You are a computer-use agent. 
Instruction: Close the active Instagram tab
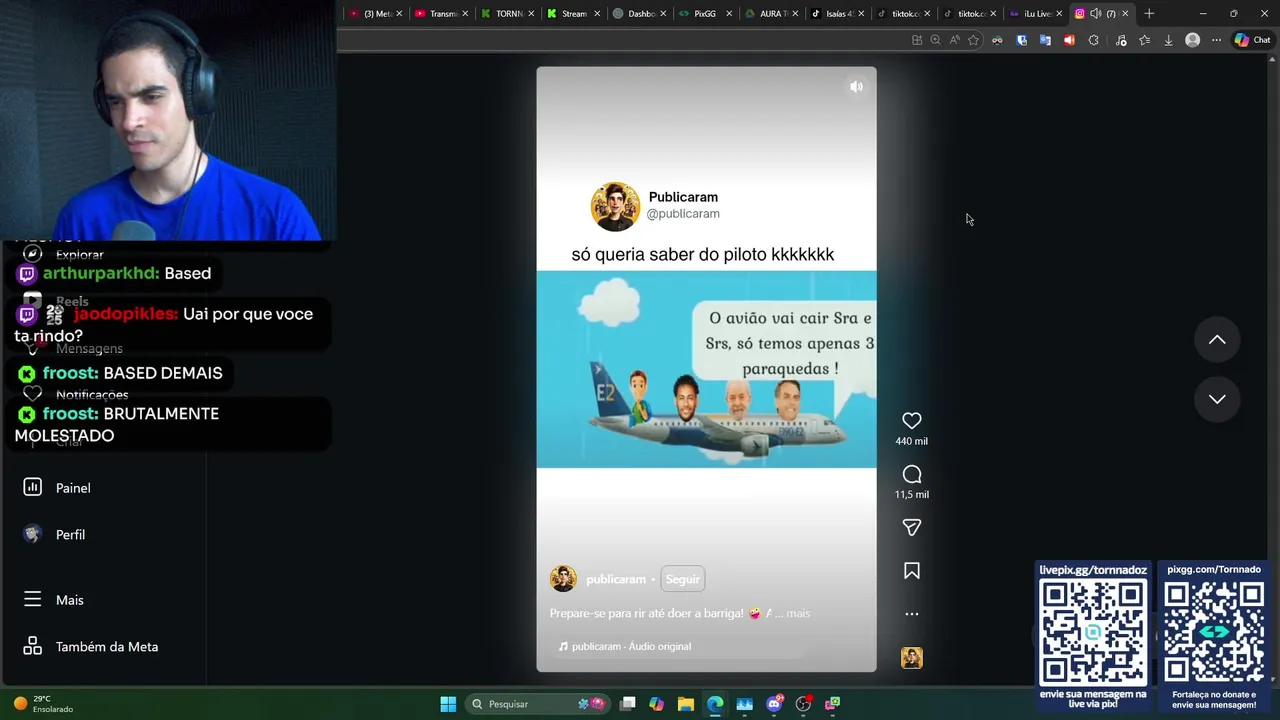[x=1125, y=13]
